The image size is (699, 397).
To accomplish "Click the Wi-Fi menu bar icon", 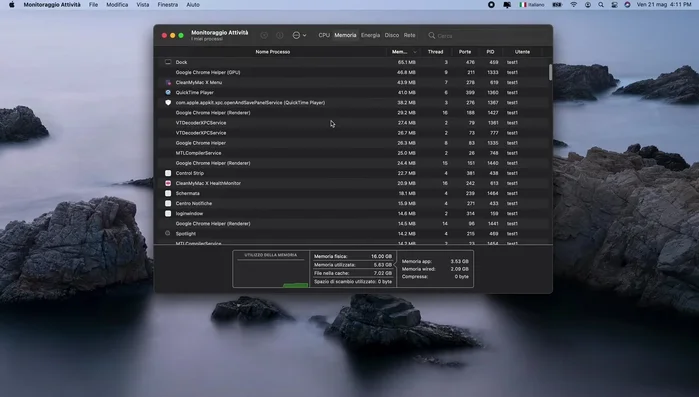I will click(x=574, y=4).
